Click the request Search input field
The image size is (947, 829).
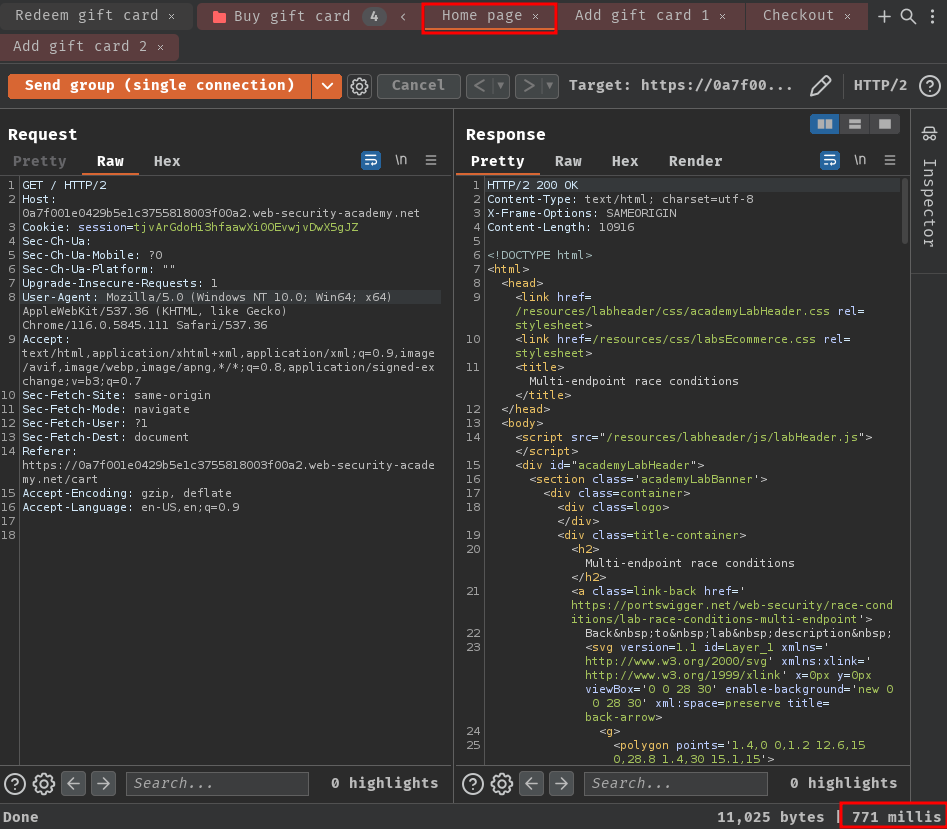[217, 784]
